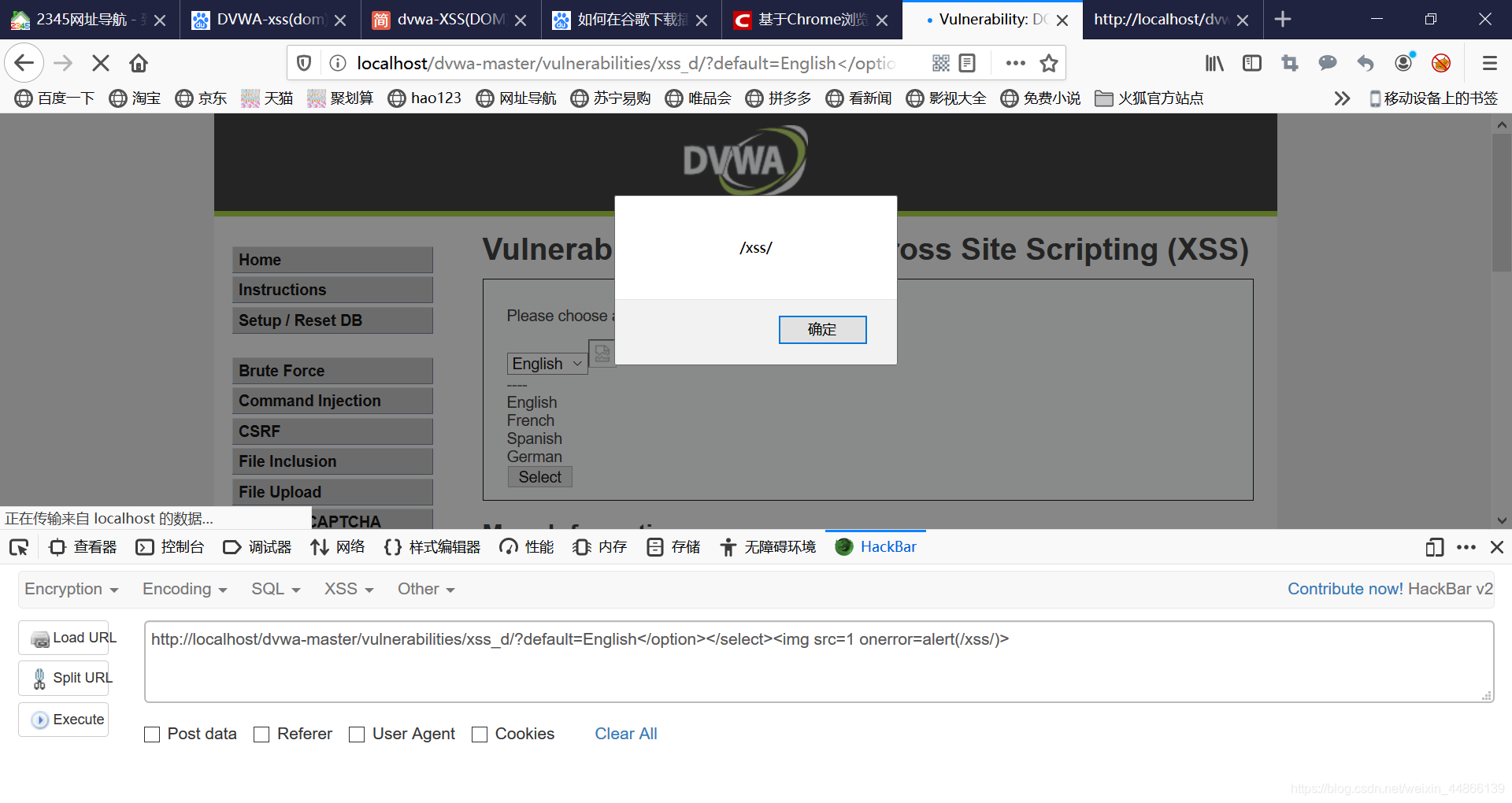1512x803 pixels.
Task: Open the screenshot crop tool icon
Action: coord(1290,63)
